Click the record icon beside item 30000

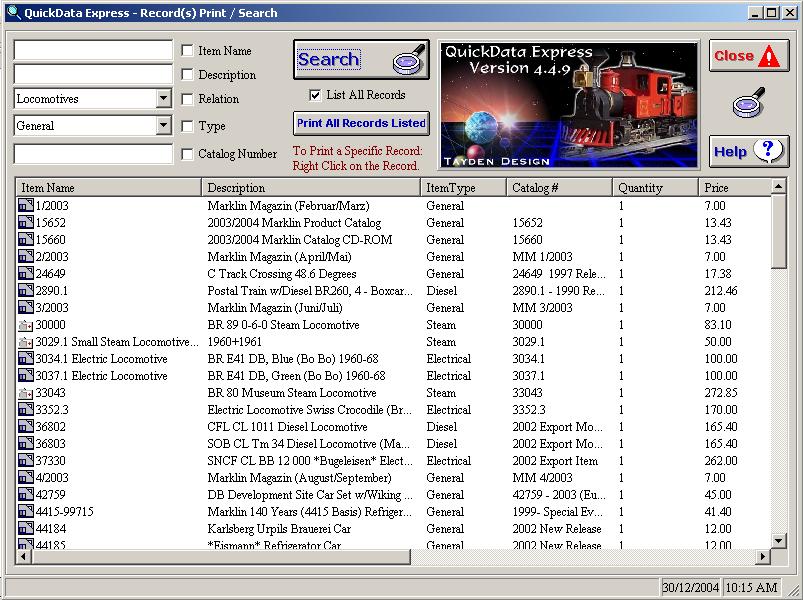pos(25,325)
